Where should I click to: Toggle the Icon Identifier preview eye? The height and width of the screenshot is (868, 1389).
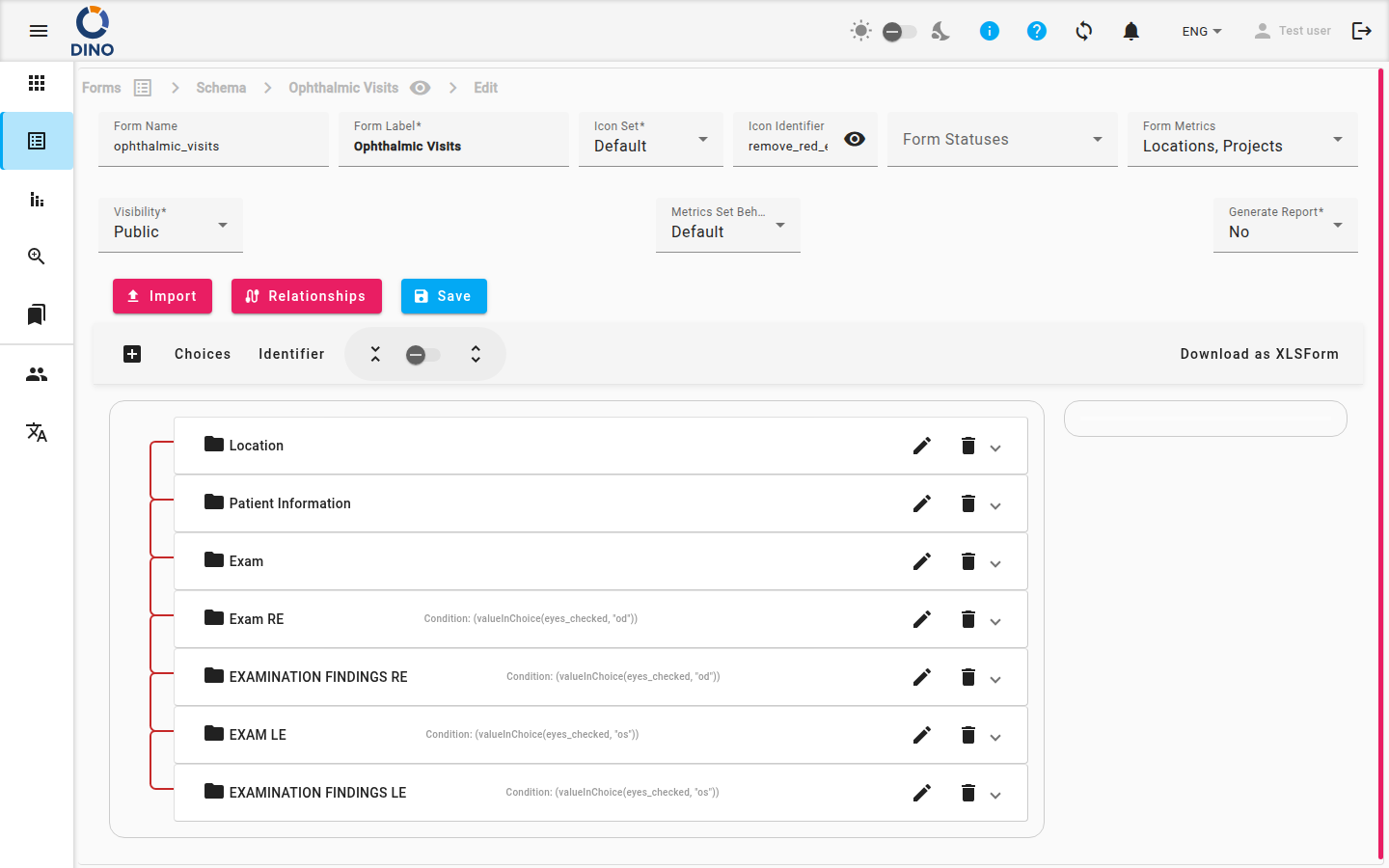855,139
